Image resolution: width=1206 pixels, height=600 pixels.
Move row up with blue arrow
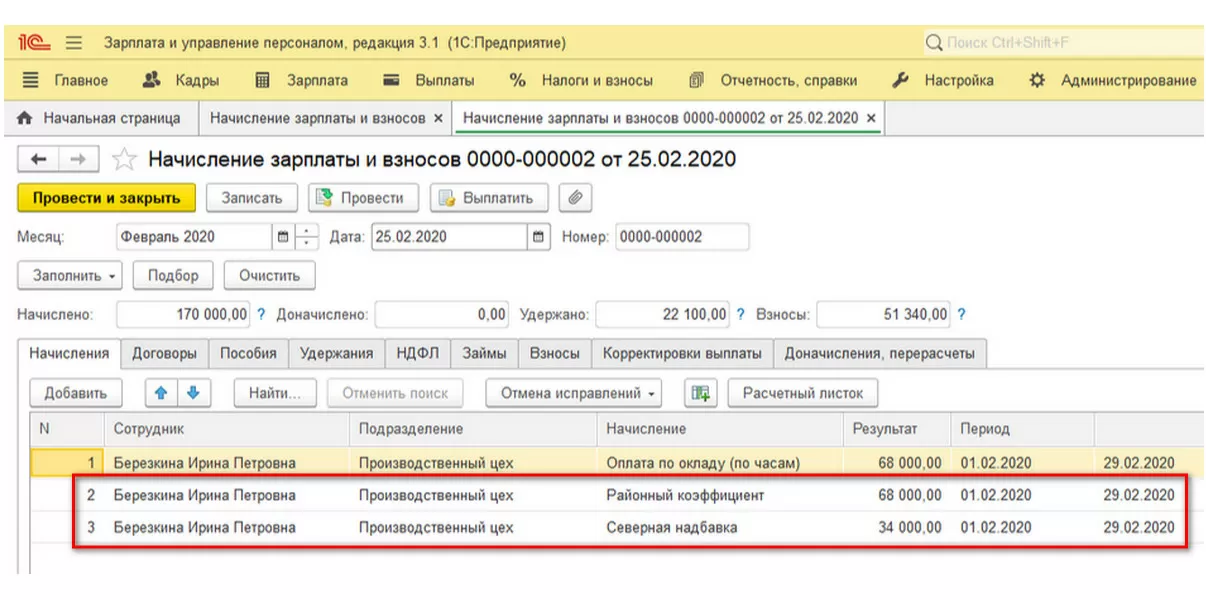coord(160,393)
